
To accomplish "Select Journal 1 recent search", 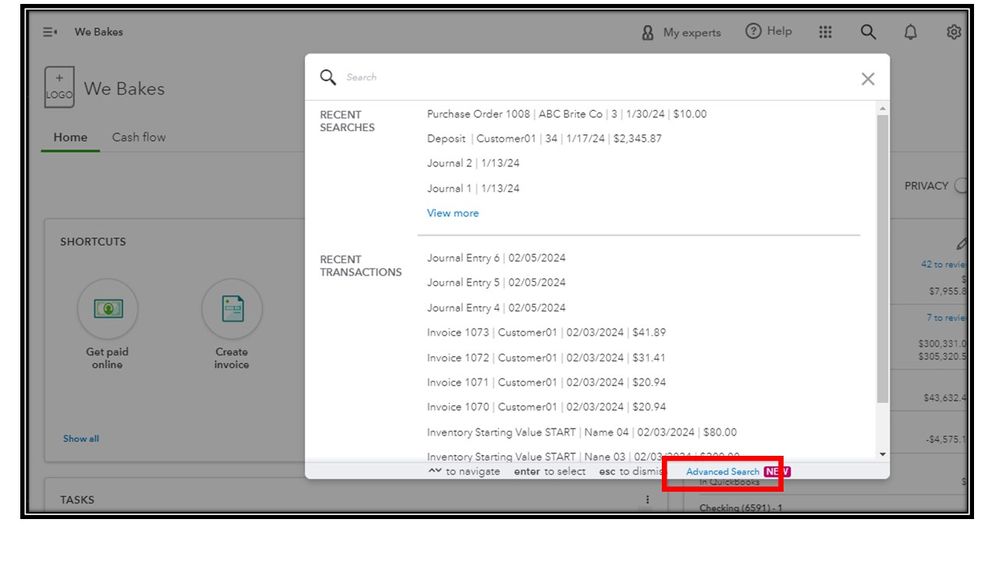I will (x=473, y=189).
